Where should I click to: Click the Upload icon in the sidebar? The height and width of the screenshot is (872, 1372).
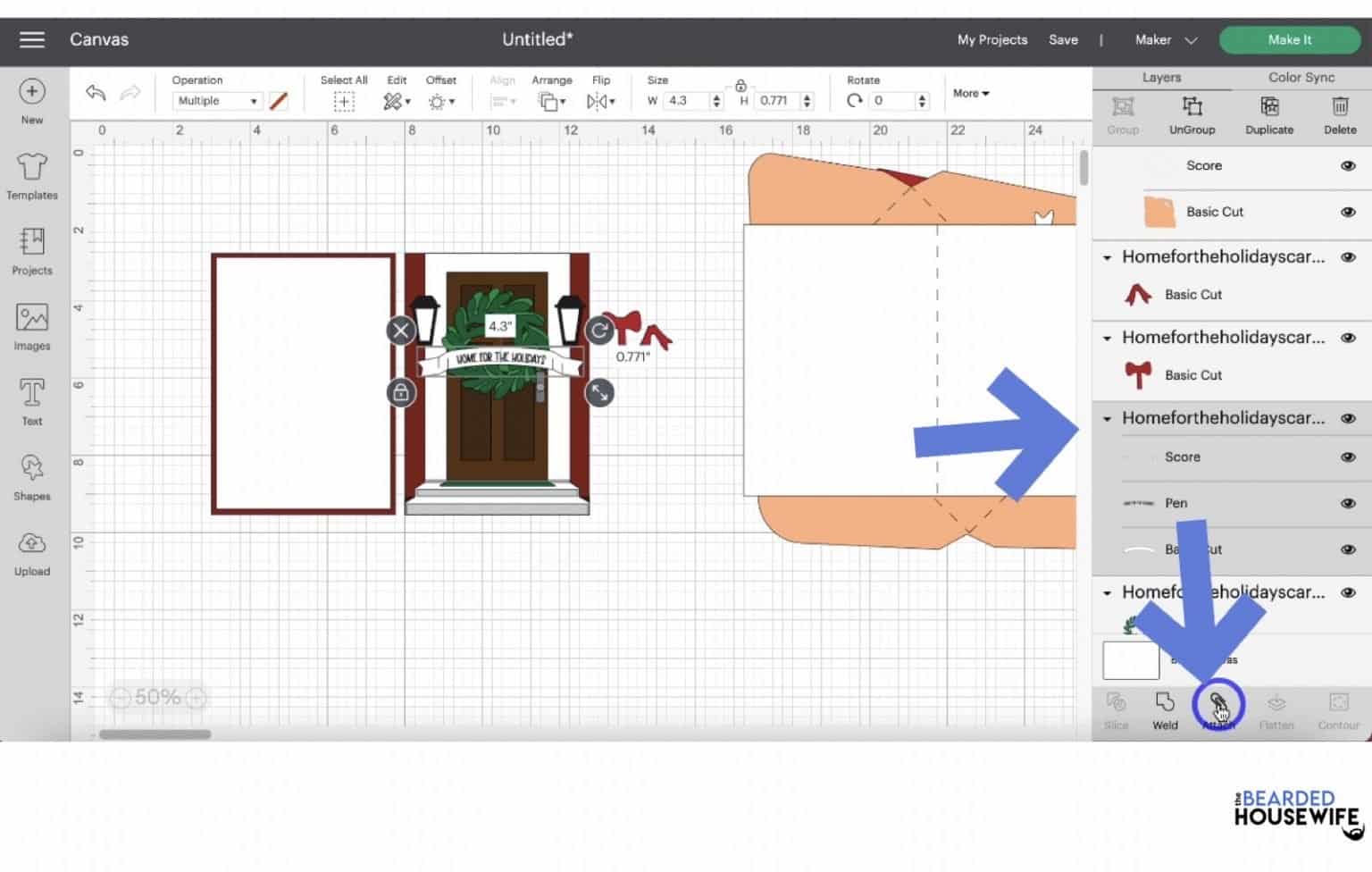pyautogui.click(x=32, y=552)
